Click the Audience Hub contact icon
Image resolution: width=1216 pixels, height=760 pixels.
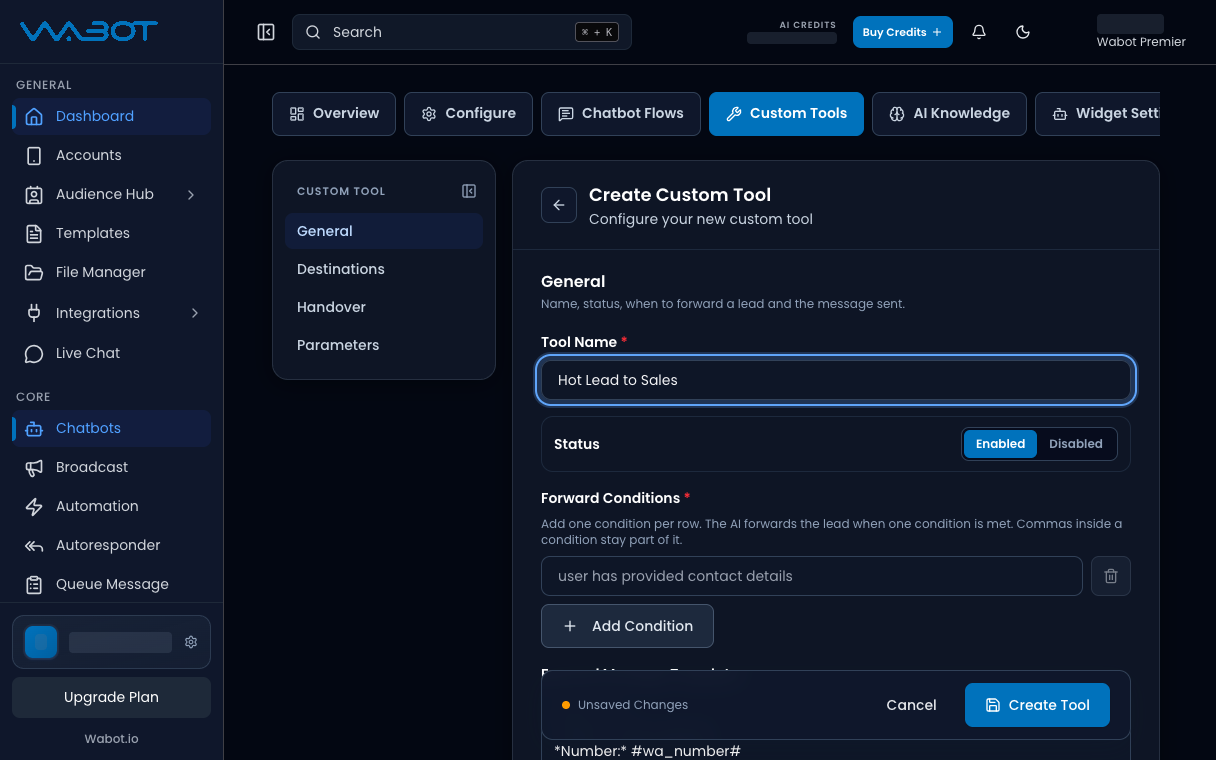pos(34,194)
